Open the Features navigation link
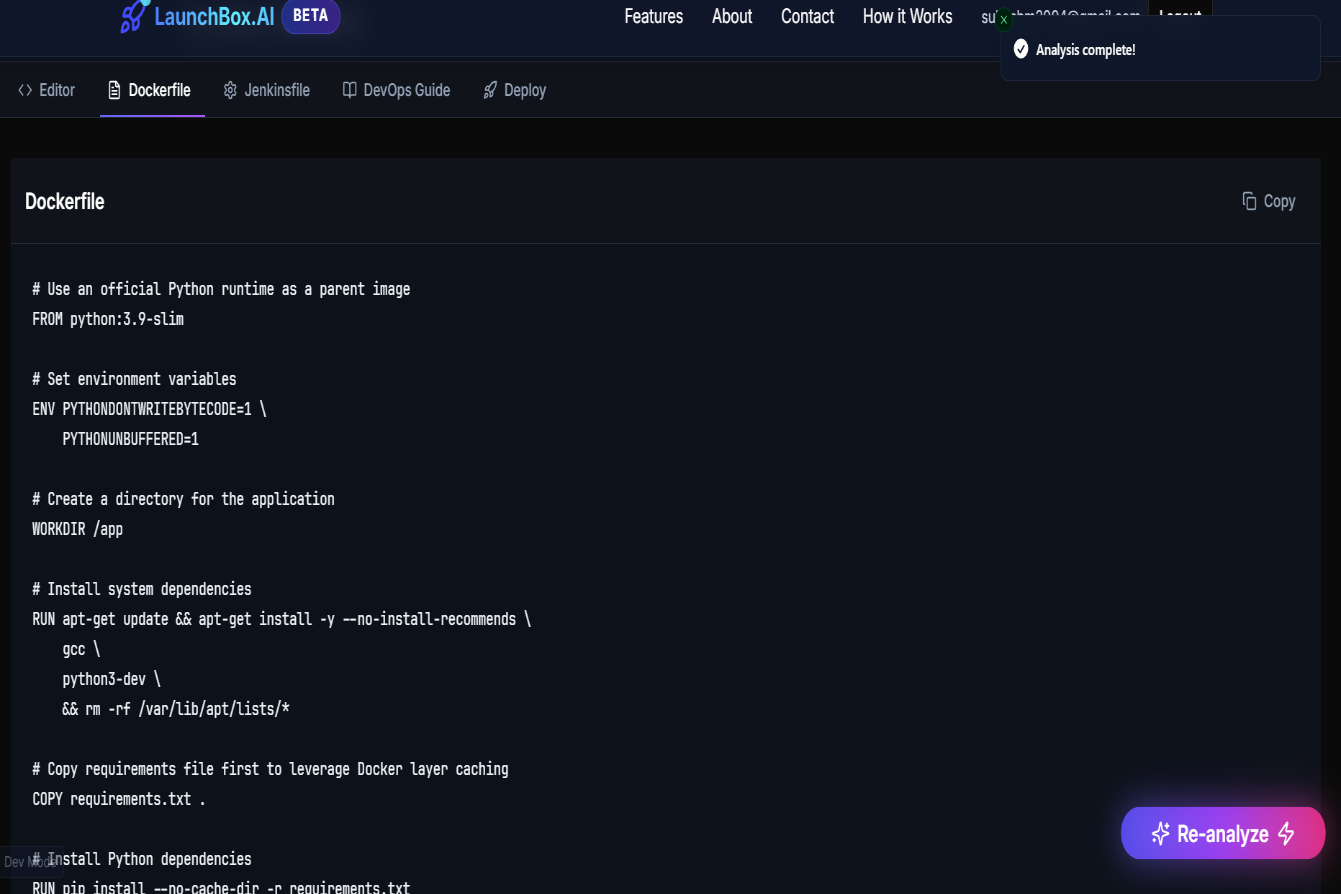The width and height of the screenshot is (1341, 894). coord(654,16)
